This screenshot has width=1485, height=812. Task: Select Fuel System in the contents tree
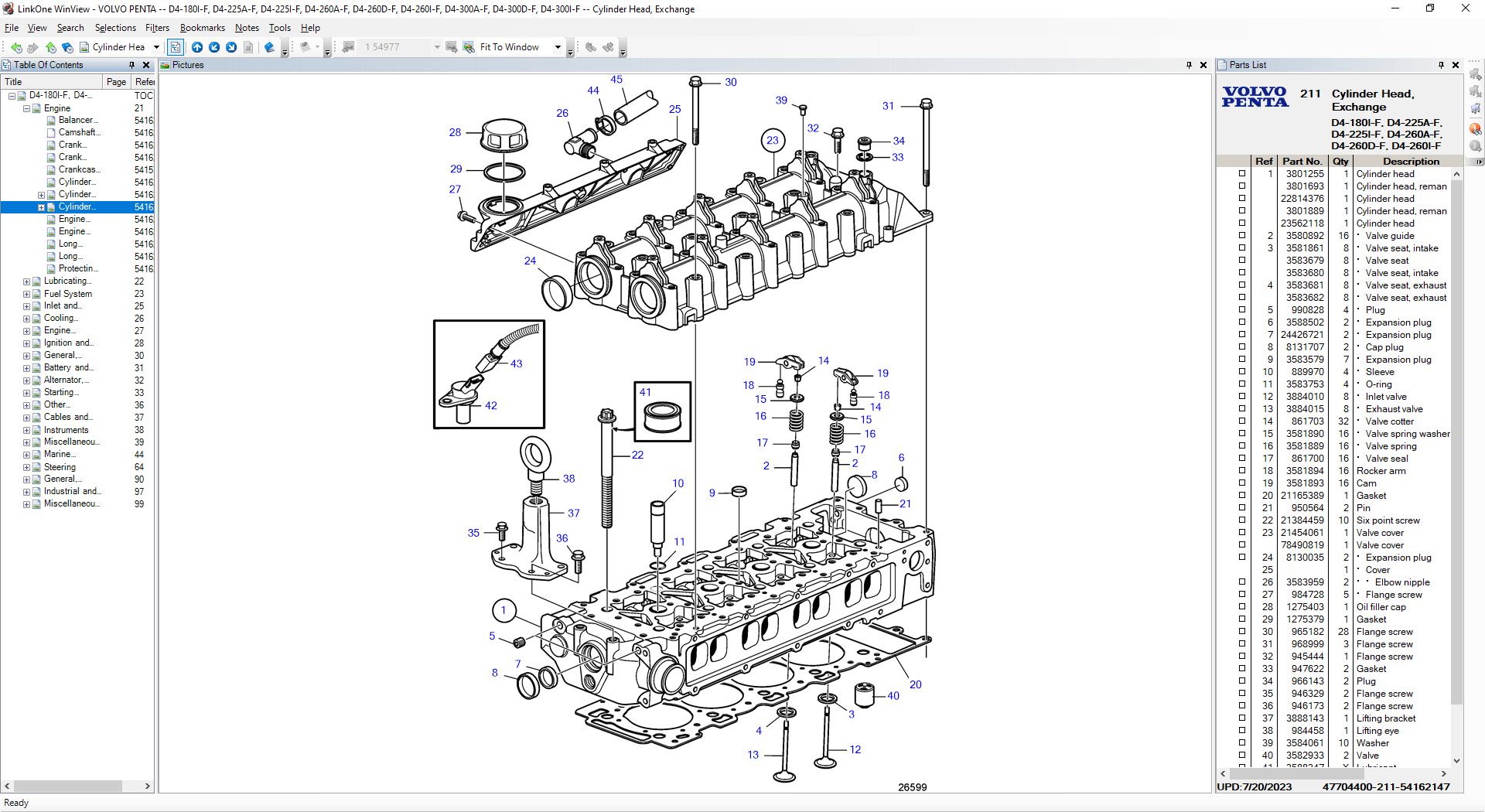pyautogui.click(x=68, y=294)
